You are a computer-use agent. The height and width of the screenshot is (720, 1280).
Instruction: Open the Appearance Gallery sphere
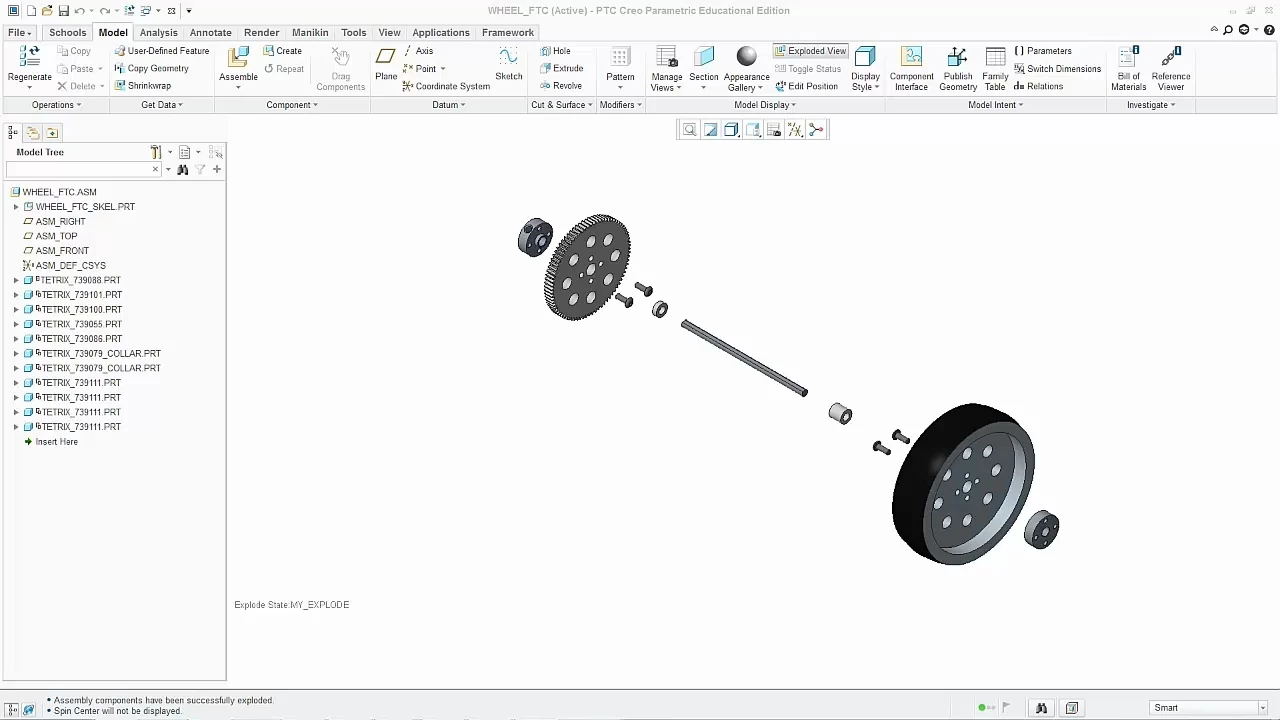[x=746, y=57]
